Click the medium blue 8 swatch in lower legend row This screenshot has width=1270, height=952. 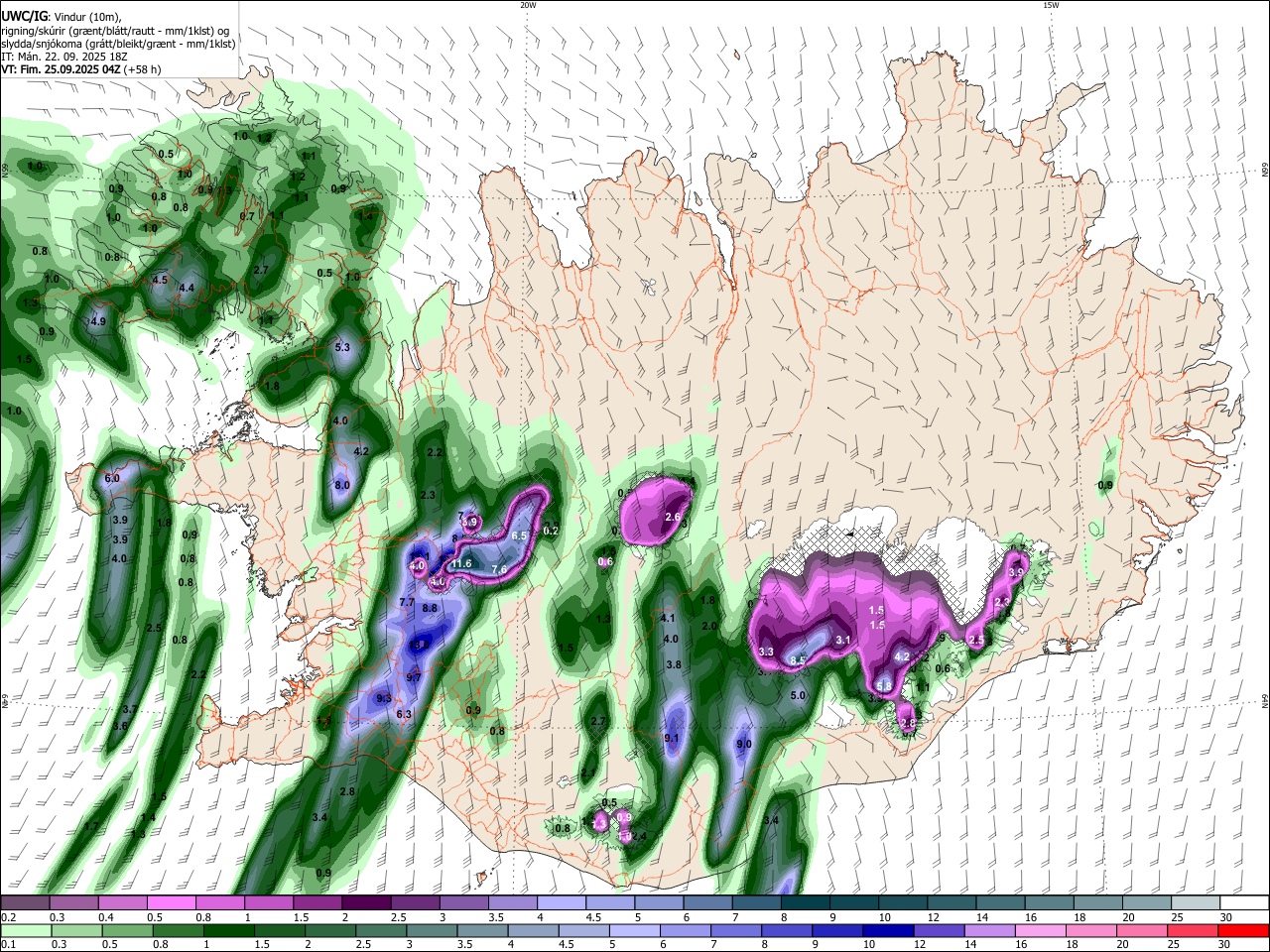(787, 930)
